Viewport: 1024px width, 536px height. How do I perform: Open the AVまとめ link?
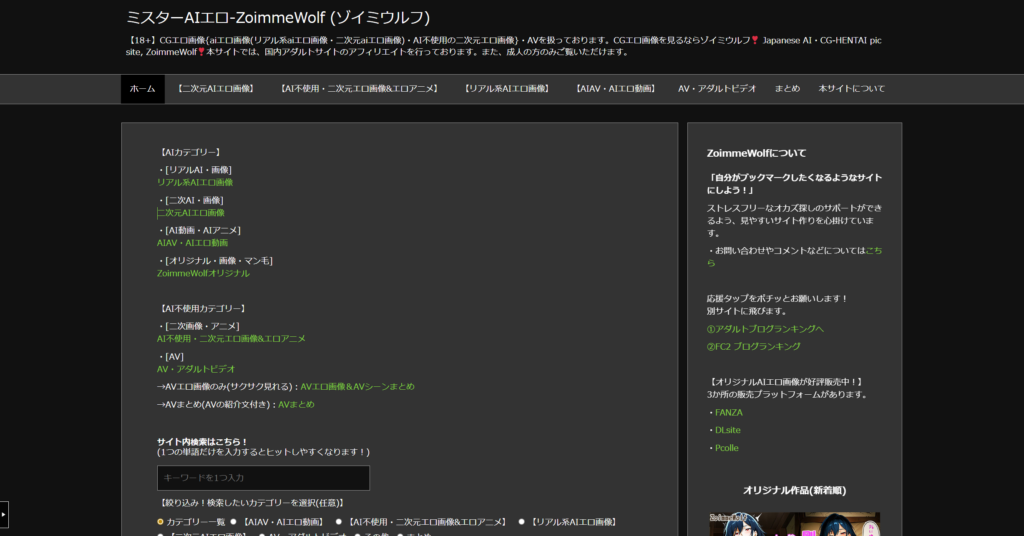(296, 405)
